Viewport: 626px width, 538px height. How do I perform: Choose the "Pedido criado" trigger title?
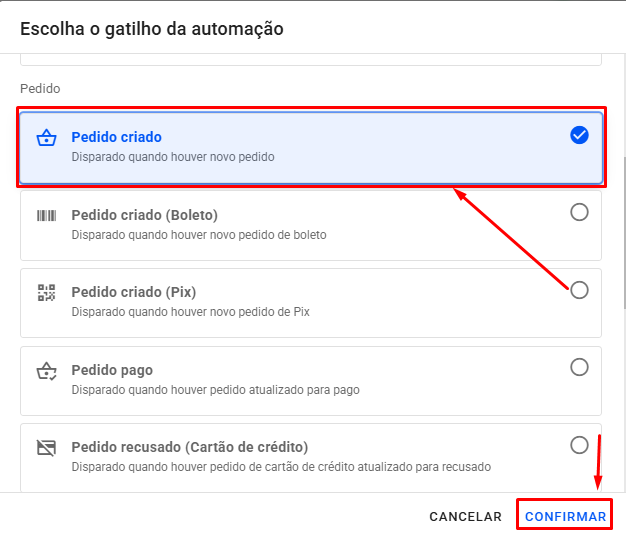[116, 137]
